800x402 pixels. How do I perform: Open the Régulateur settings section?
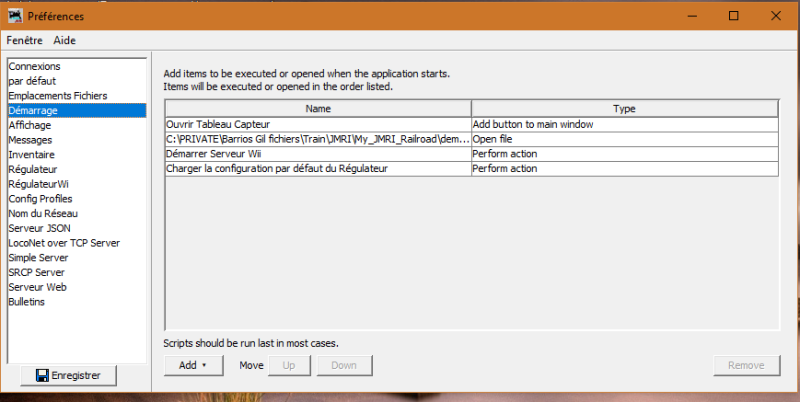point(32,170)
